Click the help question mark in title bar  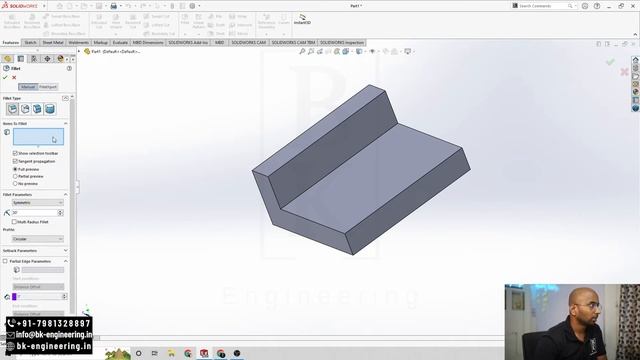[597, 6]
